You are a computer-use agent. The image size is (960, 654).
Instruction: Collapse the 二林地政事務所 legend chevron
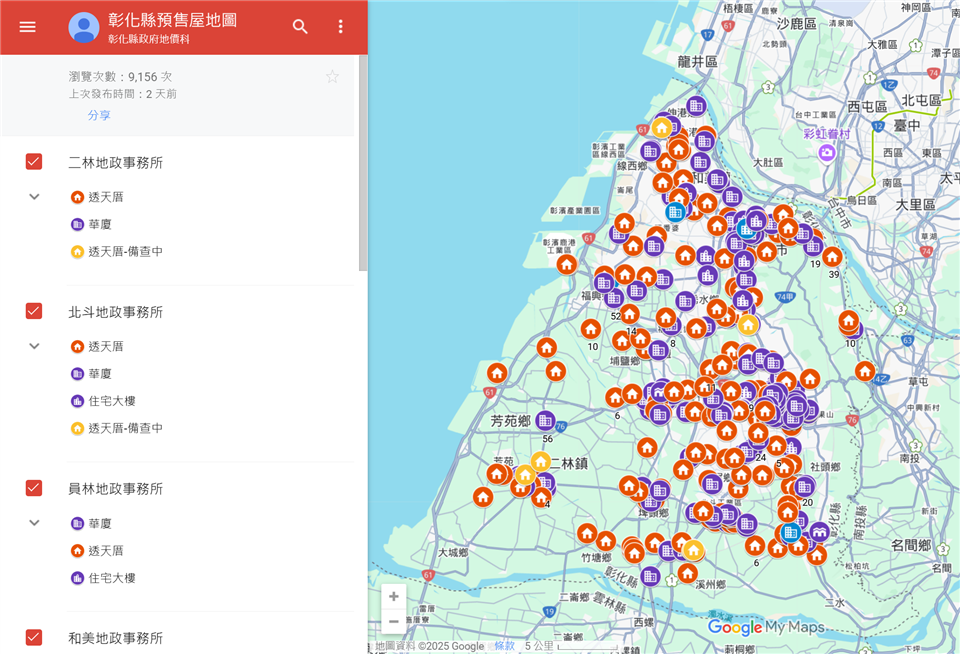pos(34,196)
